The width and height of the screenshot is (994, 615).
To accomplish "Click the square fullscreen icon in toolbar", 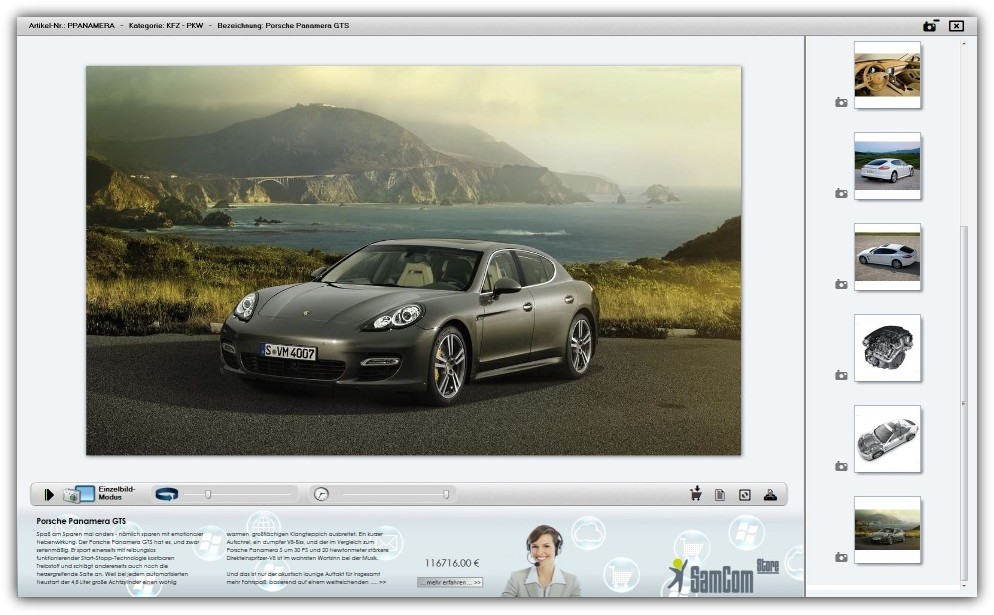I will (744, 494).
